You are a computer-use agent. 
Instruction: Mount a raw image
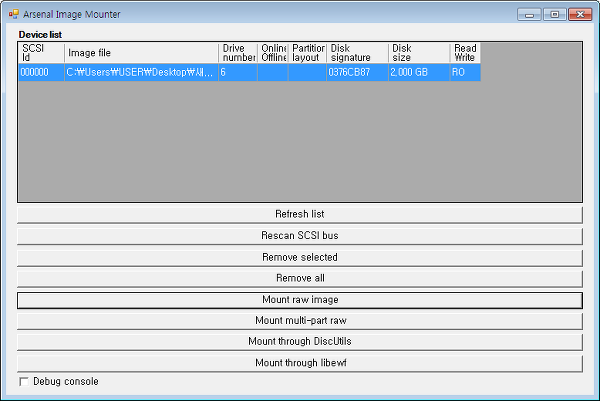coord(300,300)
